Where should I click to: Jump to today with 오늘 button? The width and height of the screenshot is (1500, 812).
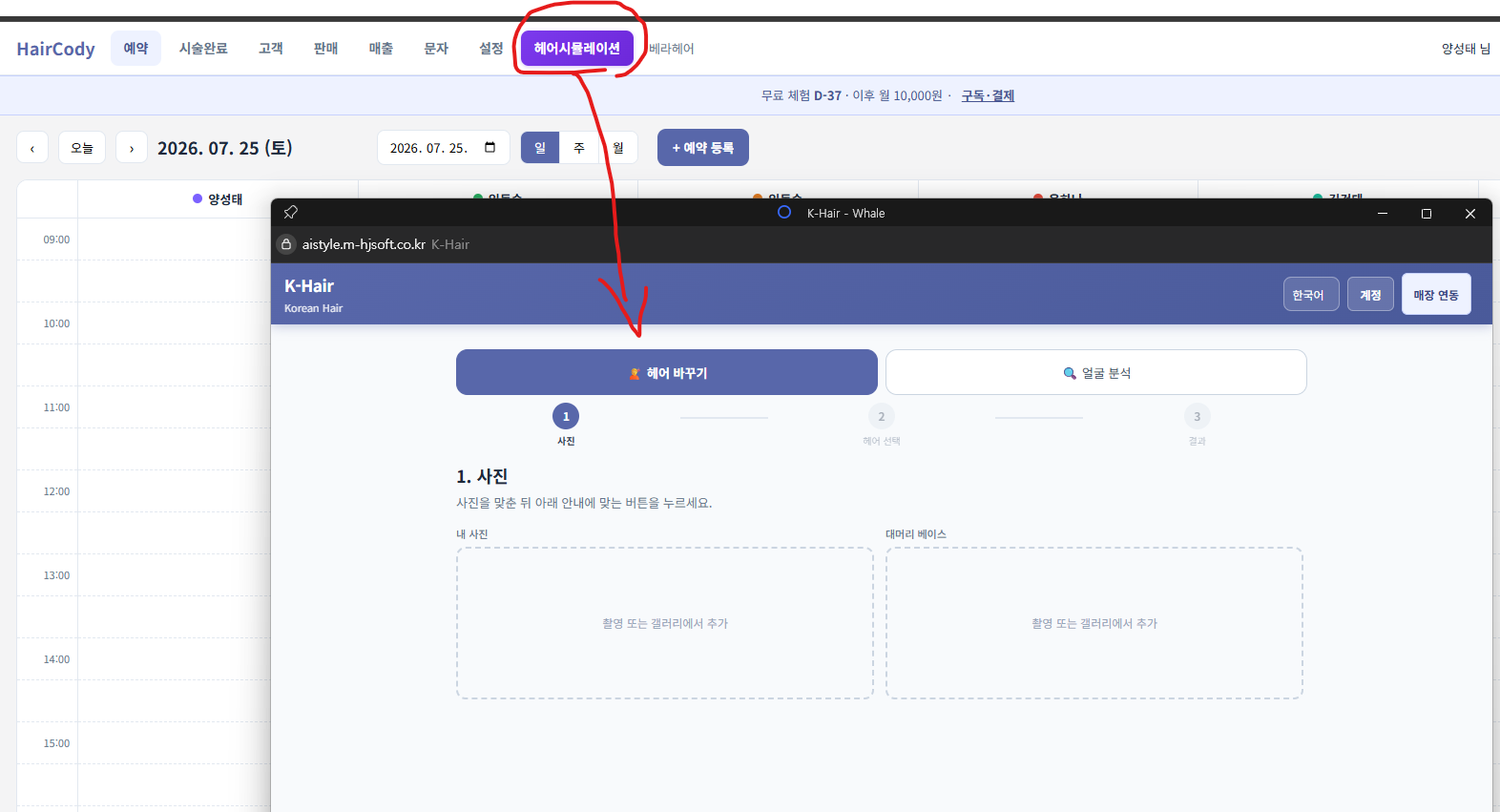(82, 148)
